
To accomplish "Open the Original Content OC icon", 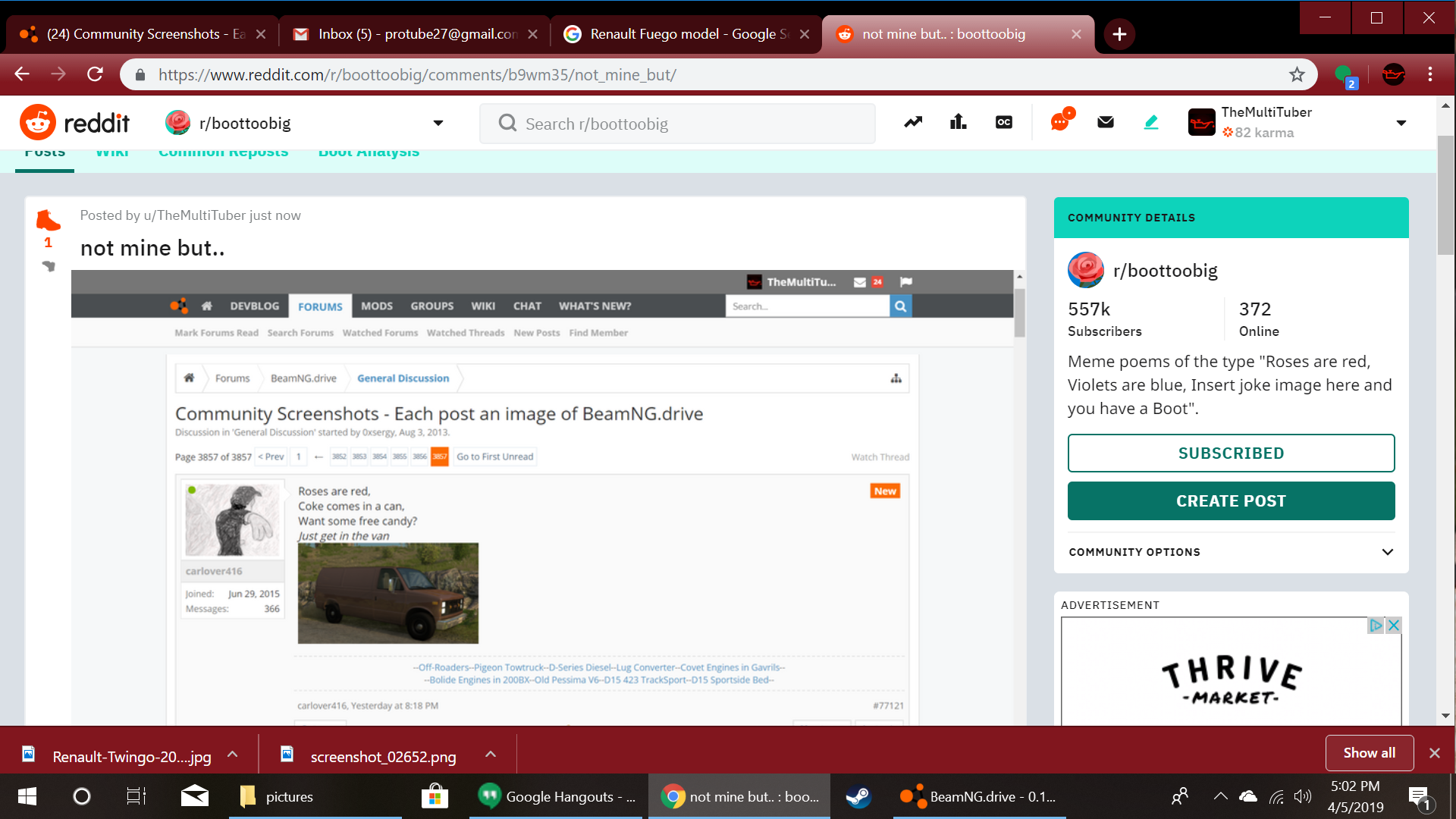I will 1004,122.
